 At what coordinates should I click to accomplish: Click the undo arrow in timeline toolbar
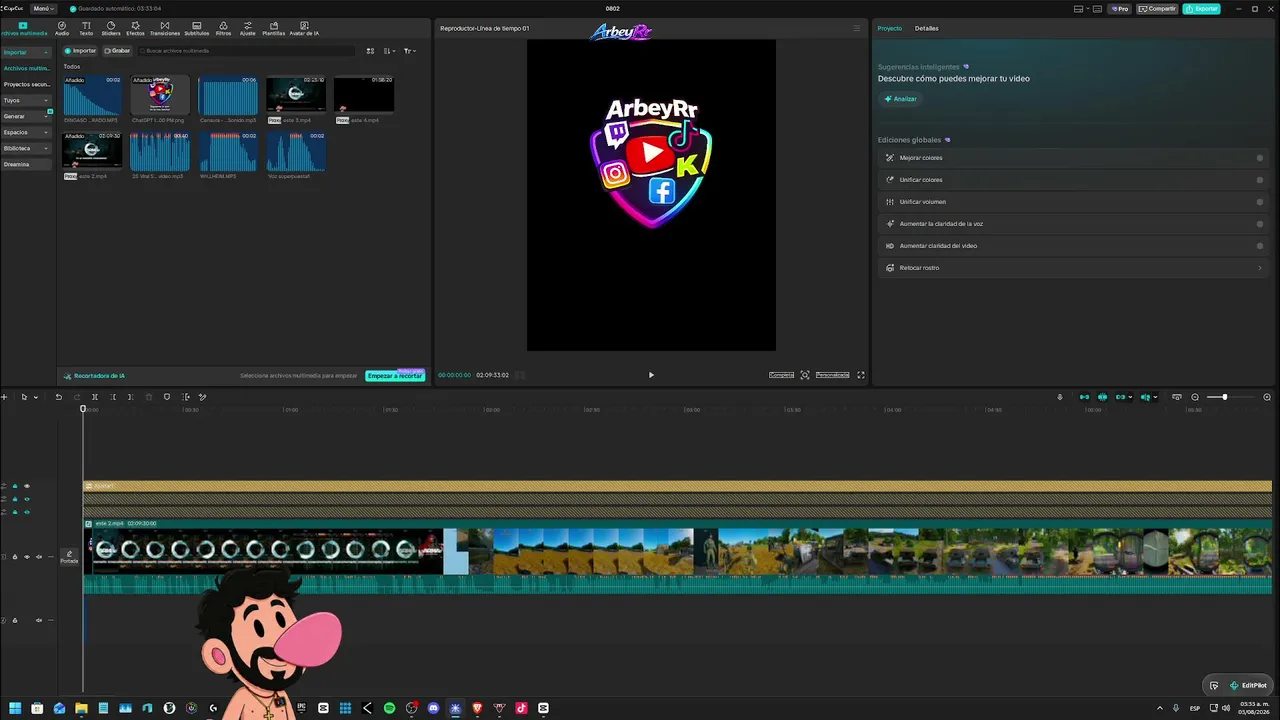tap(58, 397)
